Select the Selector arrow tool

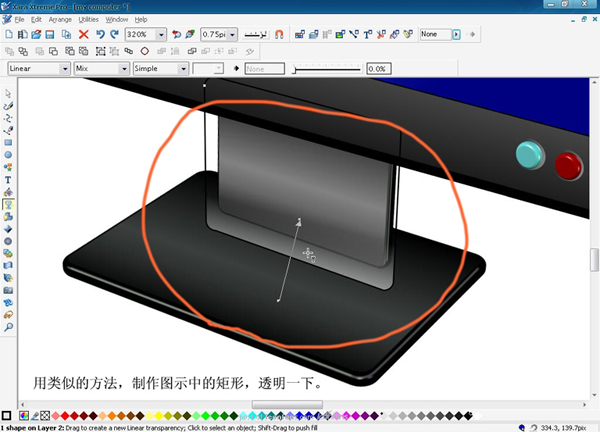(8, 93)
